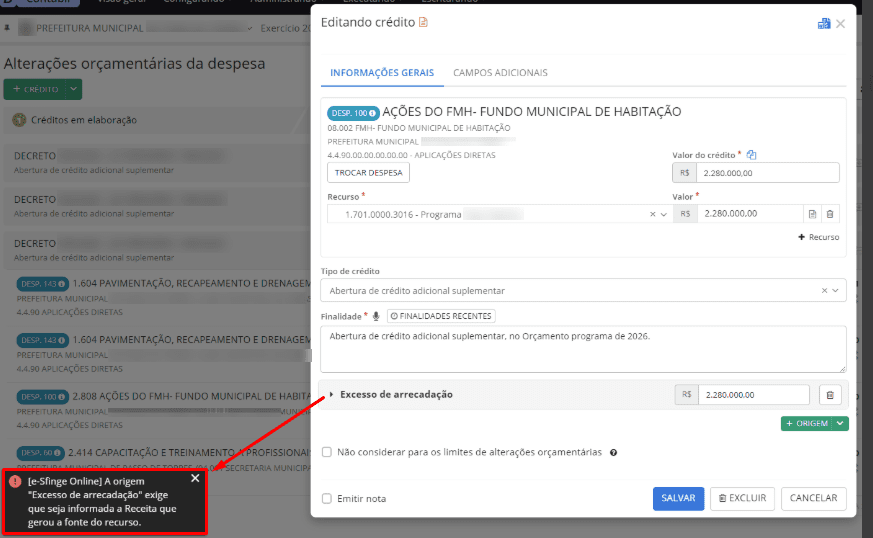Select the first DECRETO row
Image resolution: width=873 pixels, height=538 pixels.
coord(156,162)
